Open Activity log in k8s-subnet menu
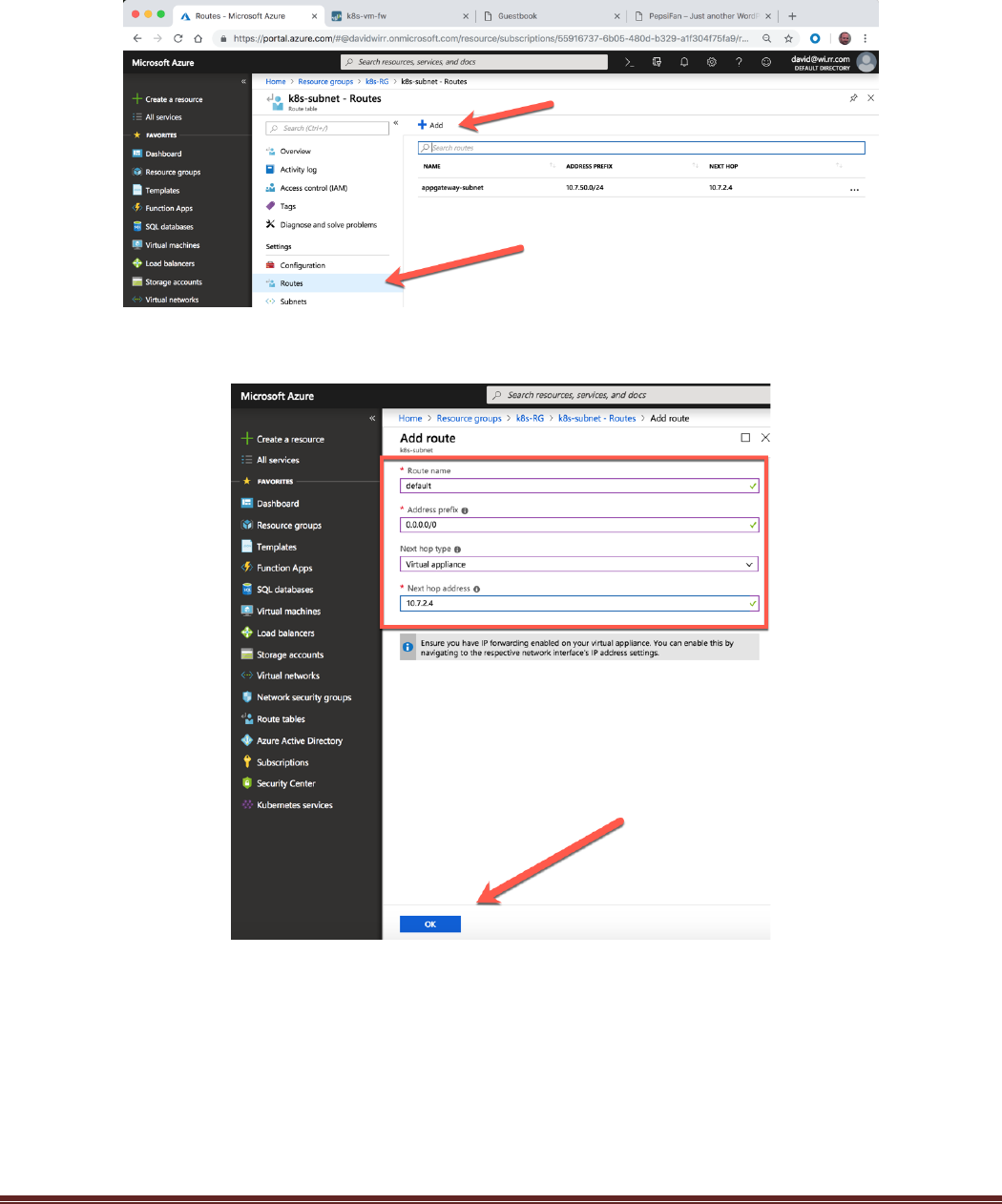The width and height of the screenshot is (1002, 1204). 298,170
